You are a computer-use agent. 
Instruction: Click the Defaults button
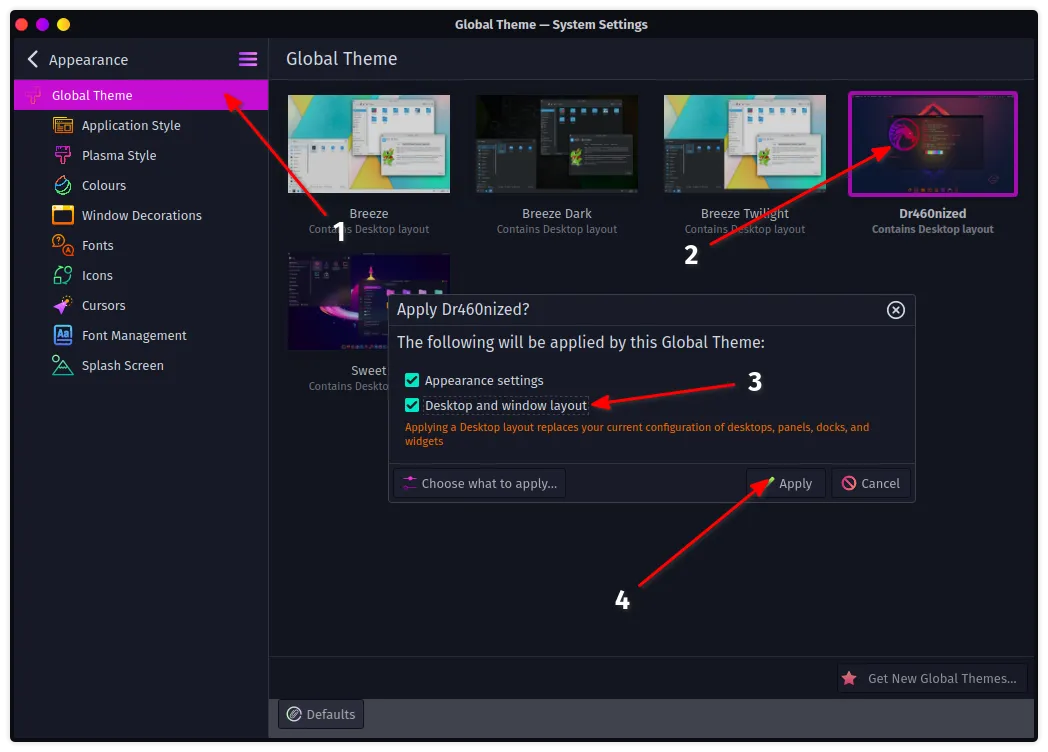[321, 714]
